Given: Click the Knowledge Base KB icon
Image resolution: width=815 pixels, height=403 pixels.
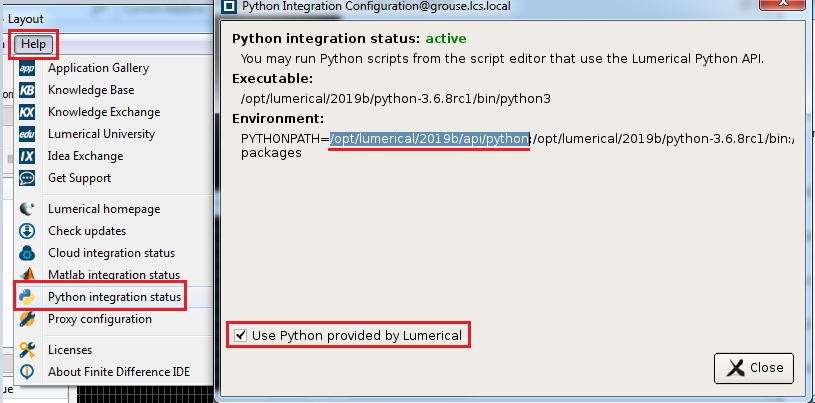Looking at the screenshot, I should 28,90.
